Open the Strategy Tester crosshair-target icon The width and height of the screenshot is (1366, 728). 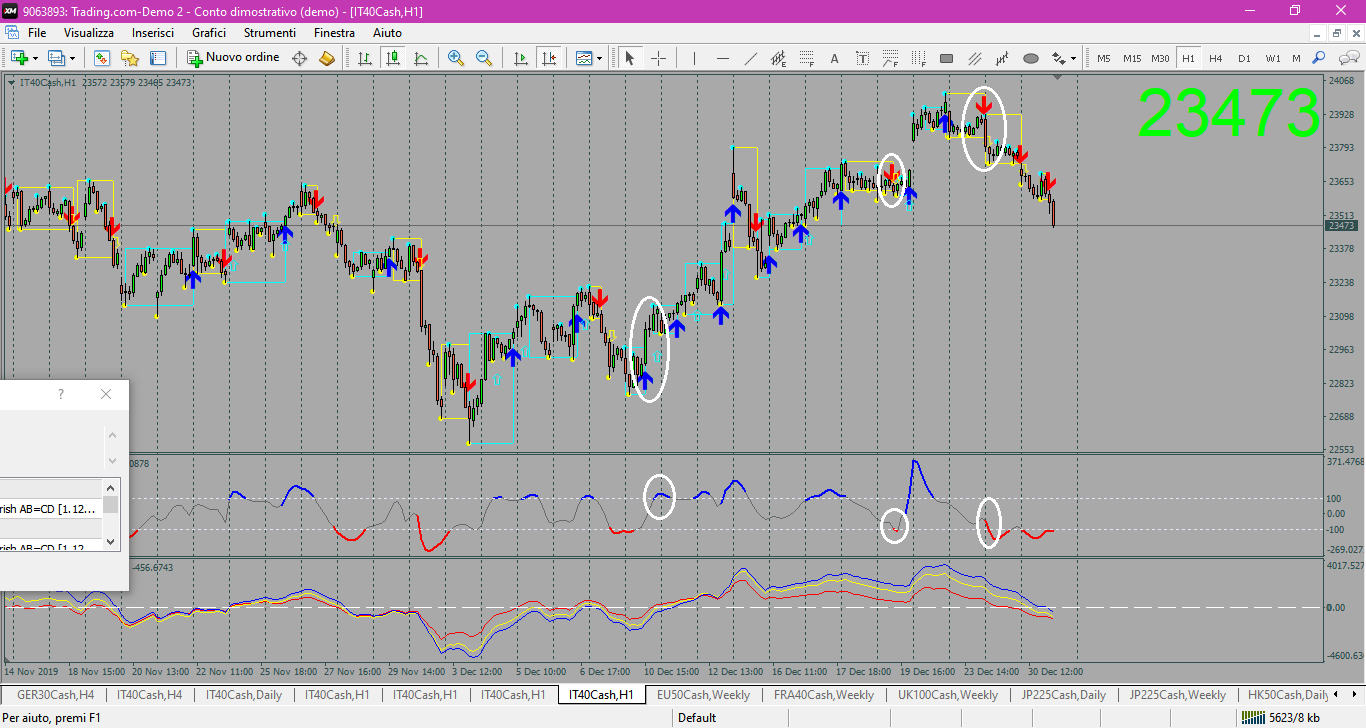pos(299,58)
